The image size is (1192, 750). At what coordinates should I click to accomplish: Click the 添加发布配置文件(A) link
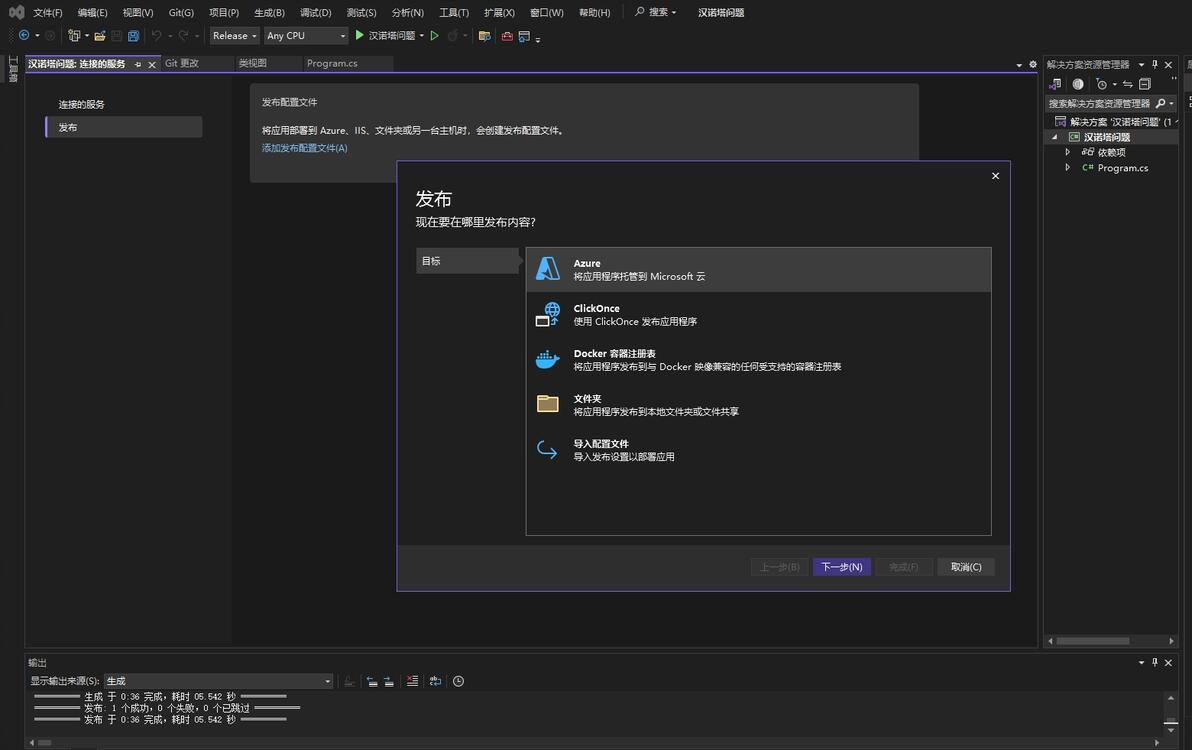pos(304,148)
